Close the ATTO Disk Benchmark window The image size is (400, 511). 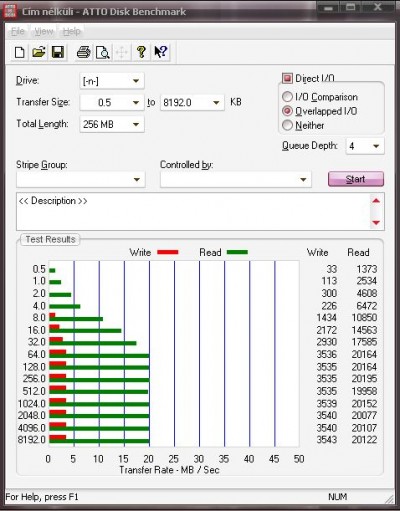coord(377,7)
